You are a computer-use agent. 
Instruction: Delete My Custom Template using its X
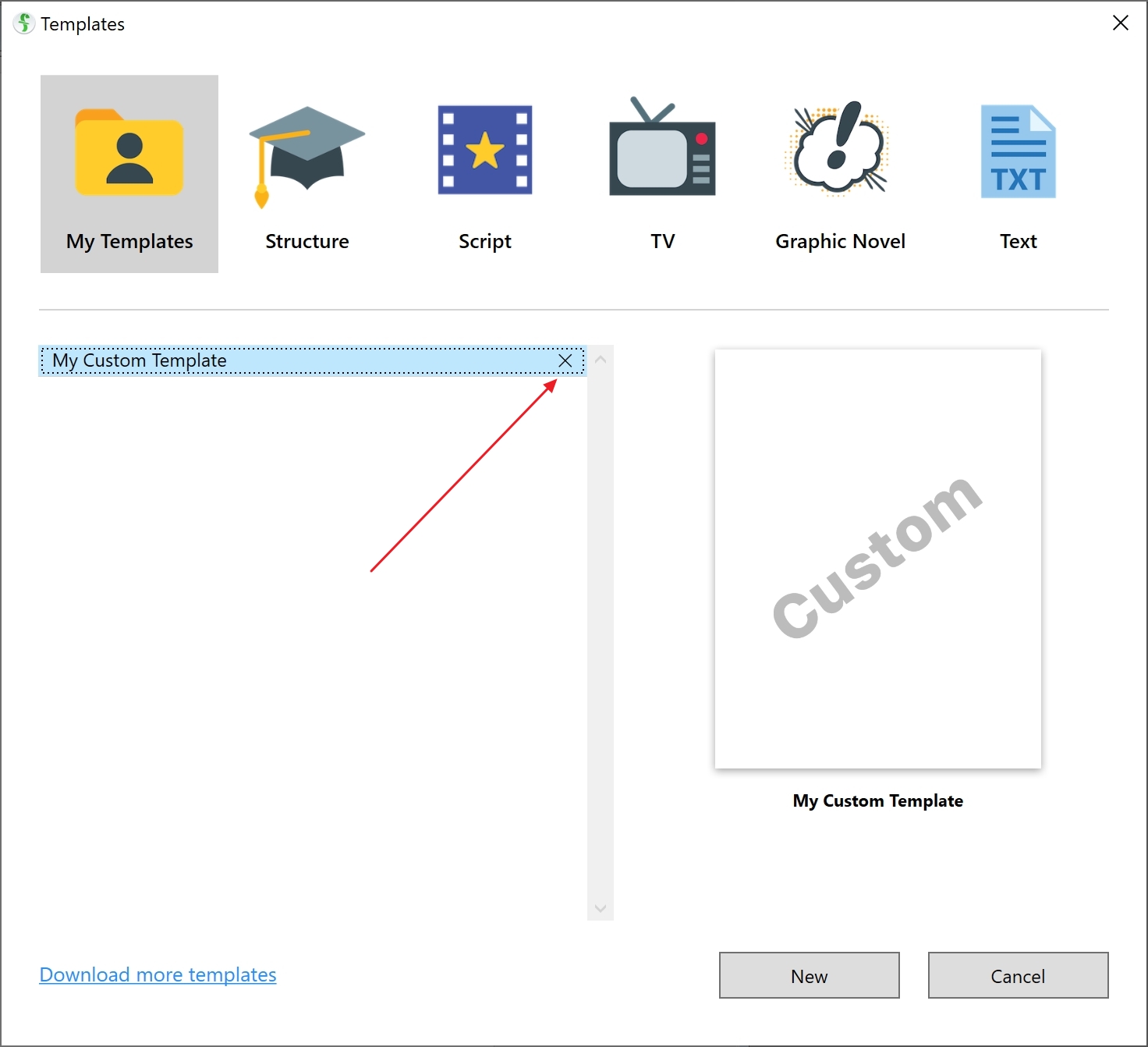(565, 360)
